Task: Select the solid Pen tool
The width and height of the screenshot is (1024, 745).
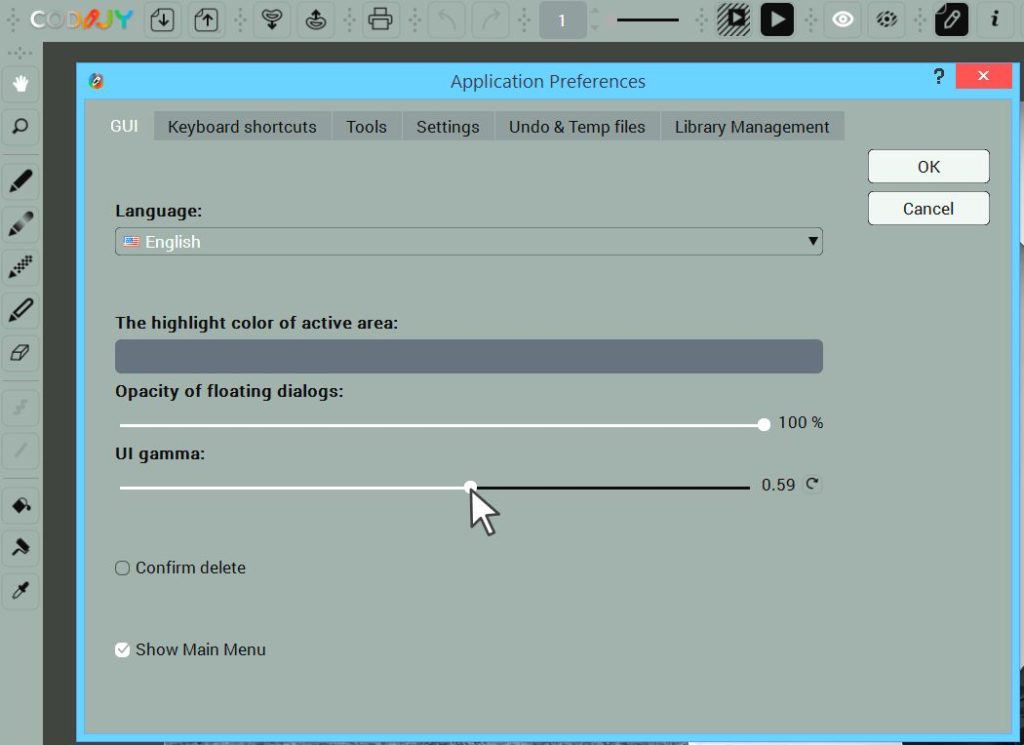Action: click(x=20, y=182)
